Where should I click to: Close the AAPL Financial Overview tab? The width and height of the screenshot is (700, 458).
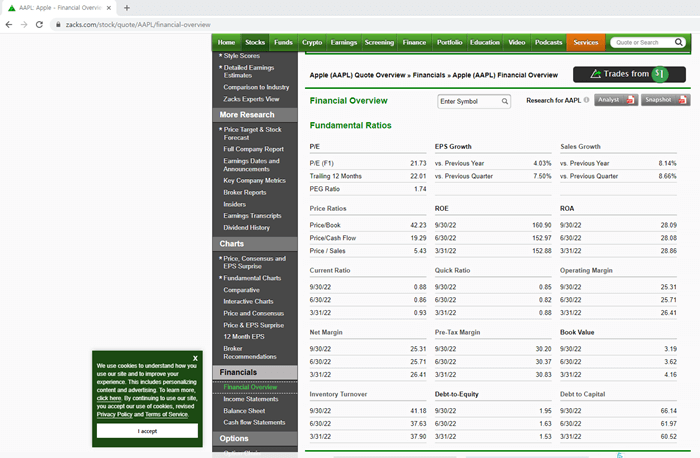click(x=108, y=8)
